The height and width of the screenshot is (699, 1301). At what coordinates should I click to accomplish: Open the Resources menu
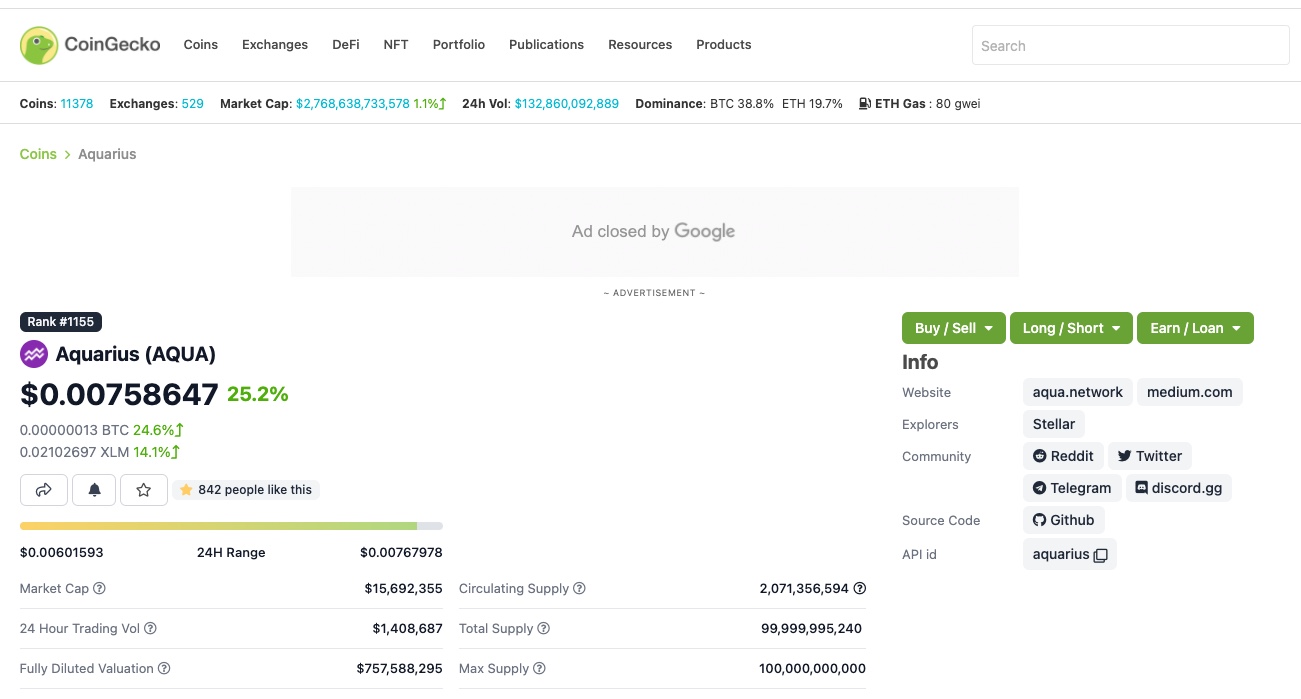640,45
